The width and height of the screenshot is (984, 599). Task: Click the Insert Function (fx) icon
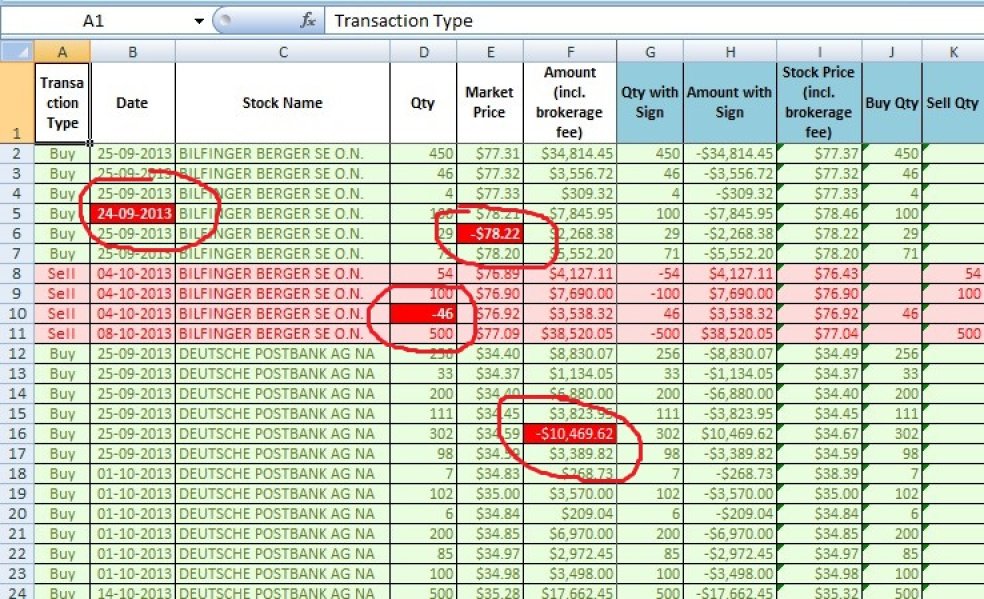(x=307, y=20)
